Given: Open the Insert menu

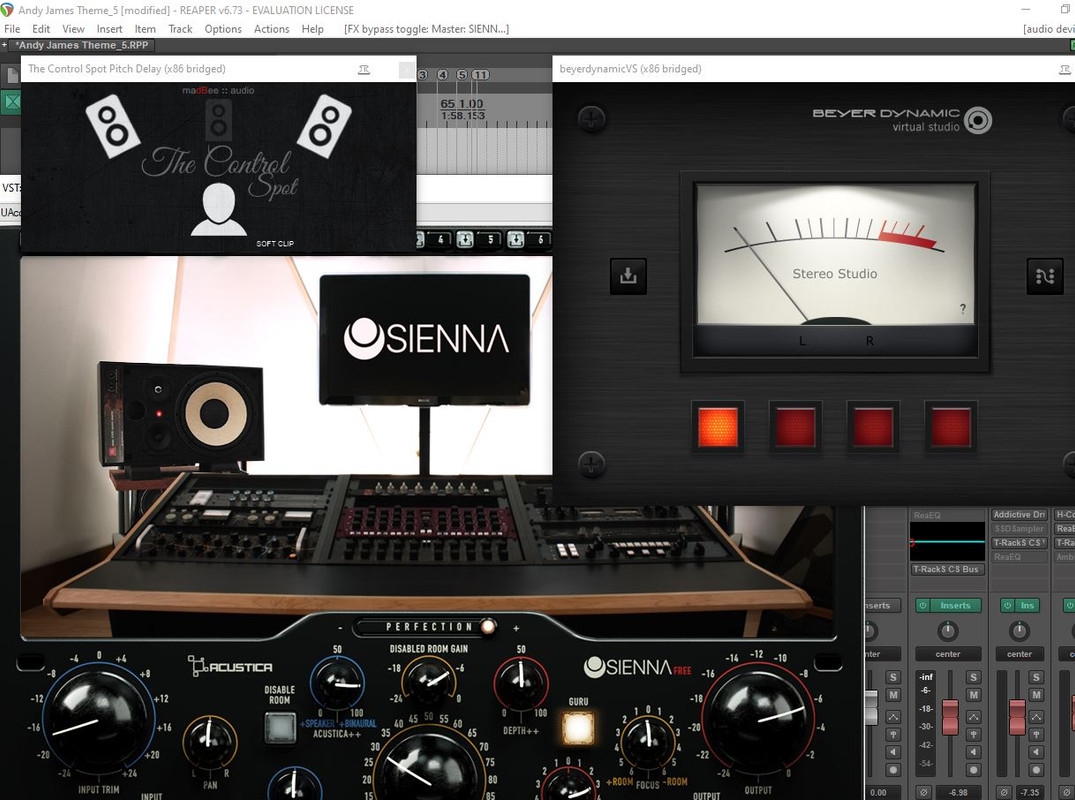Looking at the screenshot, I should (x=110, y=29).
